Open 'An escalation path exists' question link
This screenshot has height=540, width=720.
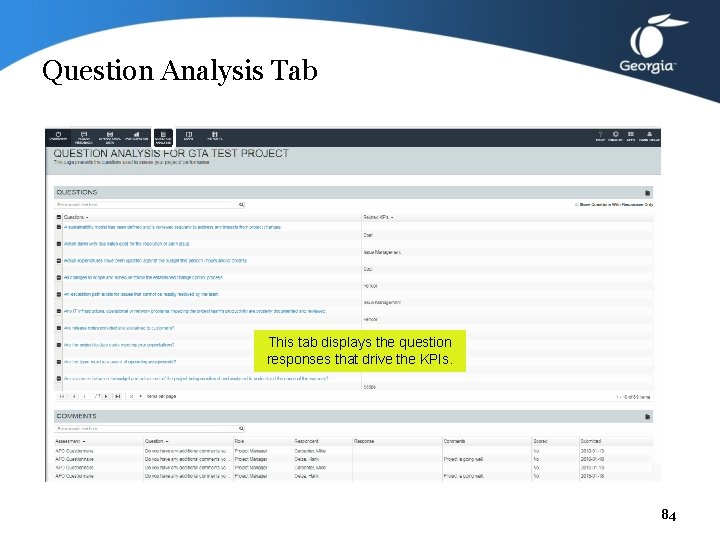[x=141, y=294]
